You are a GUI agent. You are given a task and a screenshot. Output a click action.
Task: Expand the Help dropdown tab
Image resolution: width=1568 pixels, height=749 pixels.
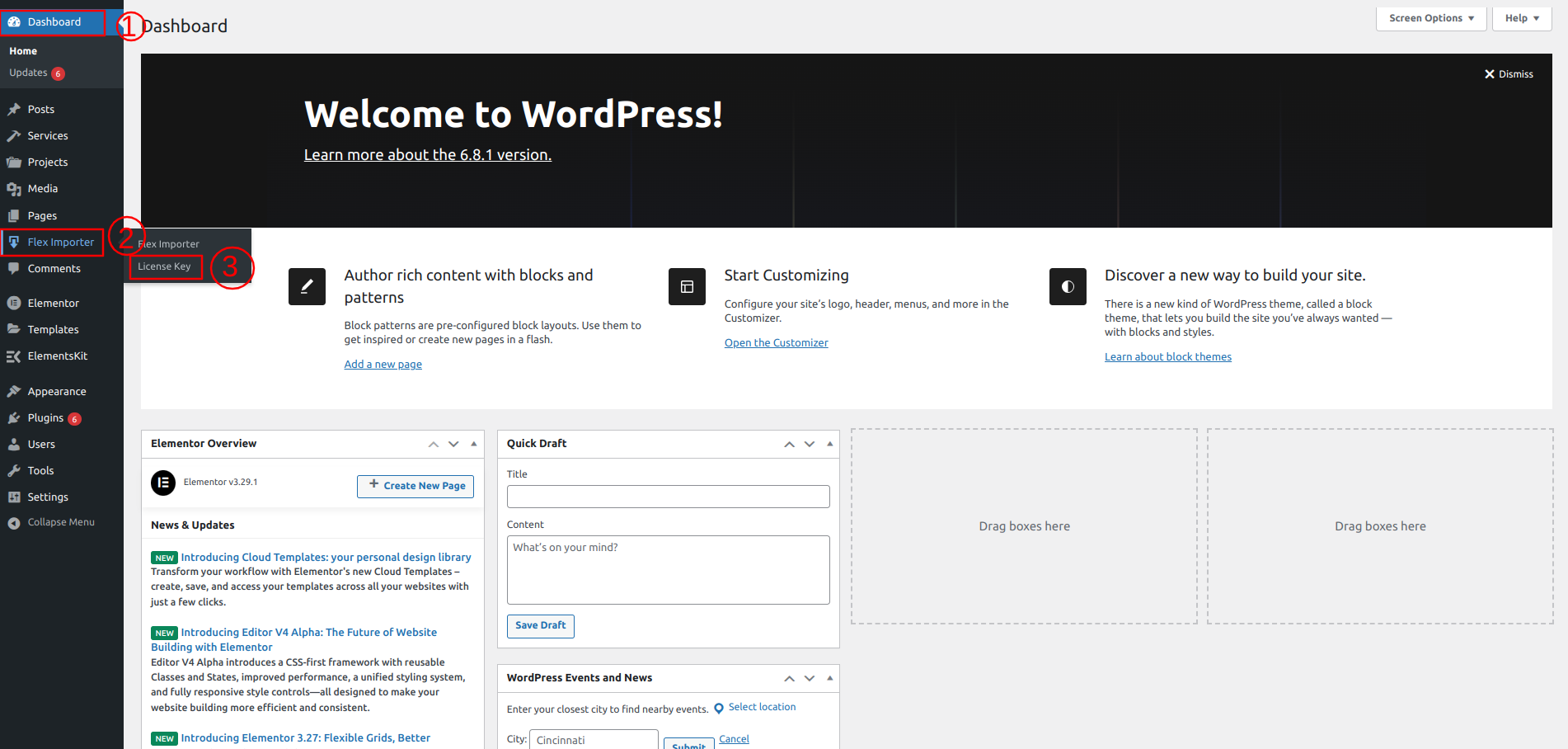[1521, 18]
